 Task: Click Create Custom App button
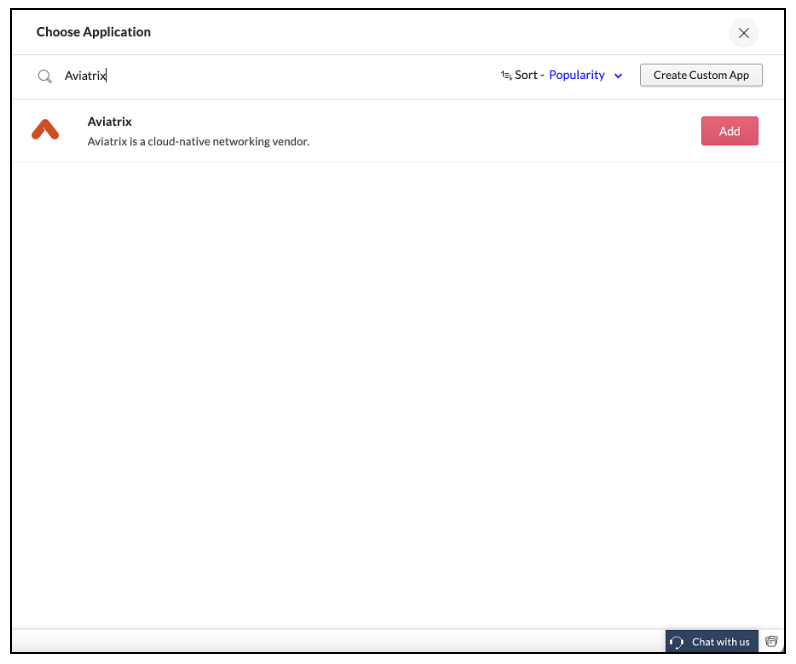pos(701,75)
